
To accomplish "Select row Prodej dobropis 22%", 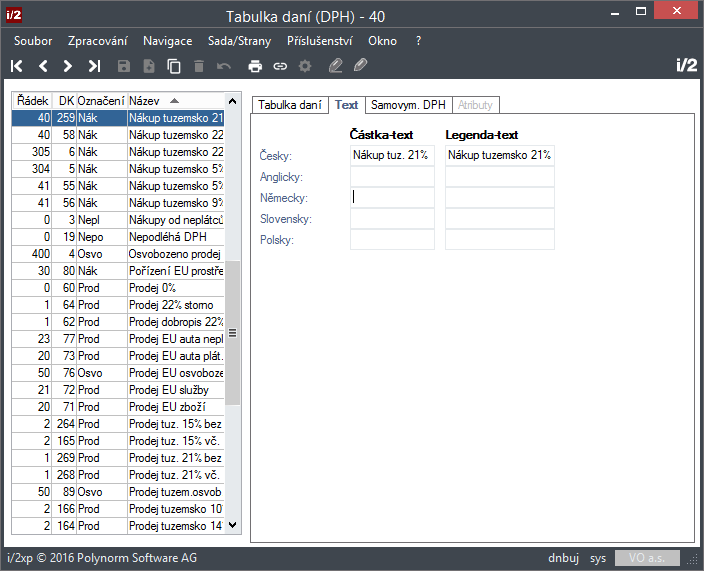I will [118, 322].
